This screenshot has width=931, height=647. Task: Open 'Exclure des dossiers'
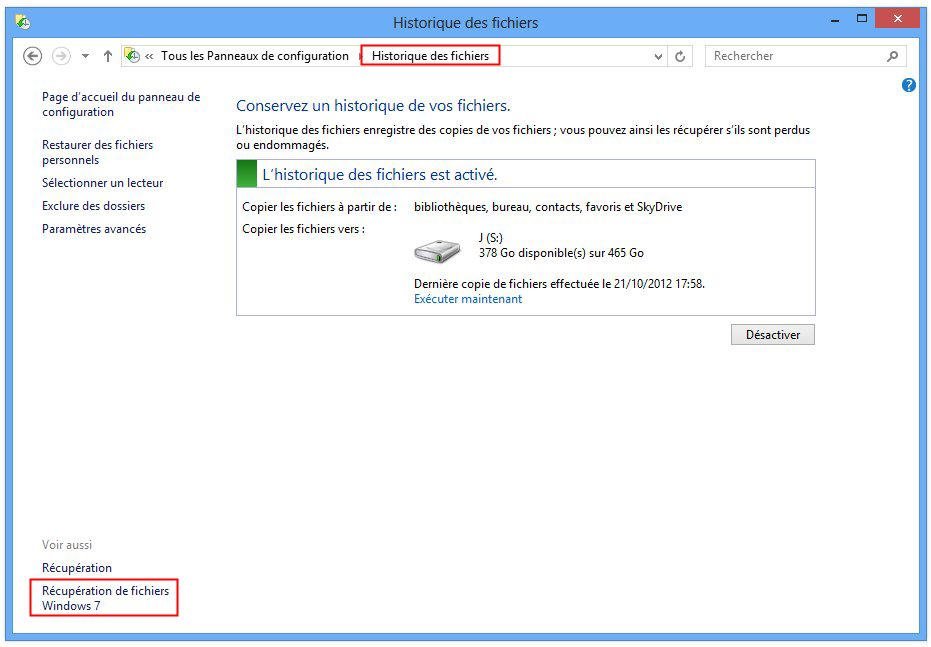point(93,206)
